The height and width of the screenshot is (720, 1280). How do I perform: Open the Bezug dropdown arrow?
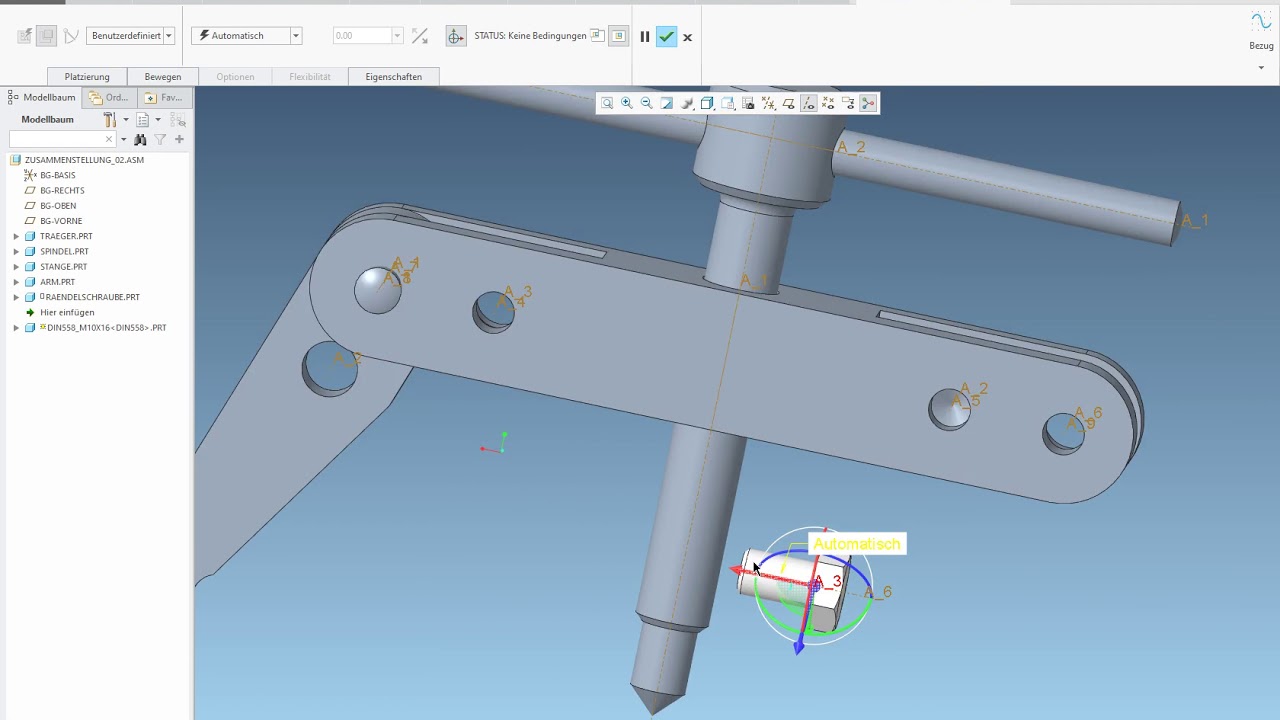[x=1261, y=68]
